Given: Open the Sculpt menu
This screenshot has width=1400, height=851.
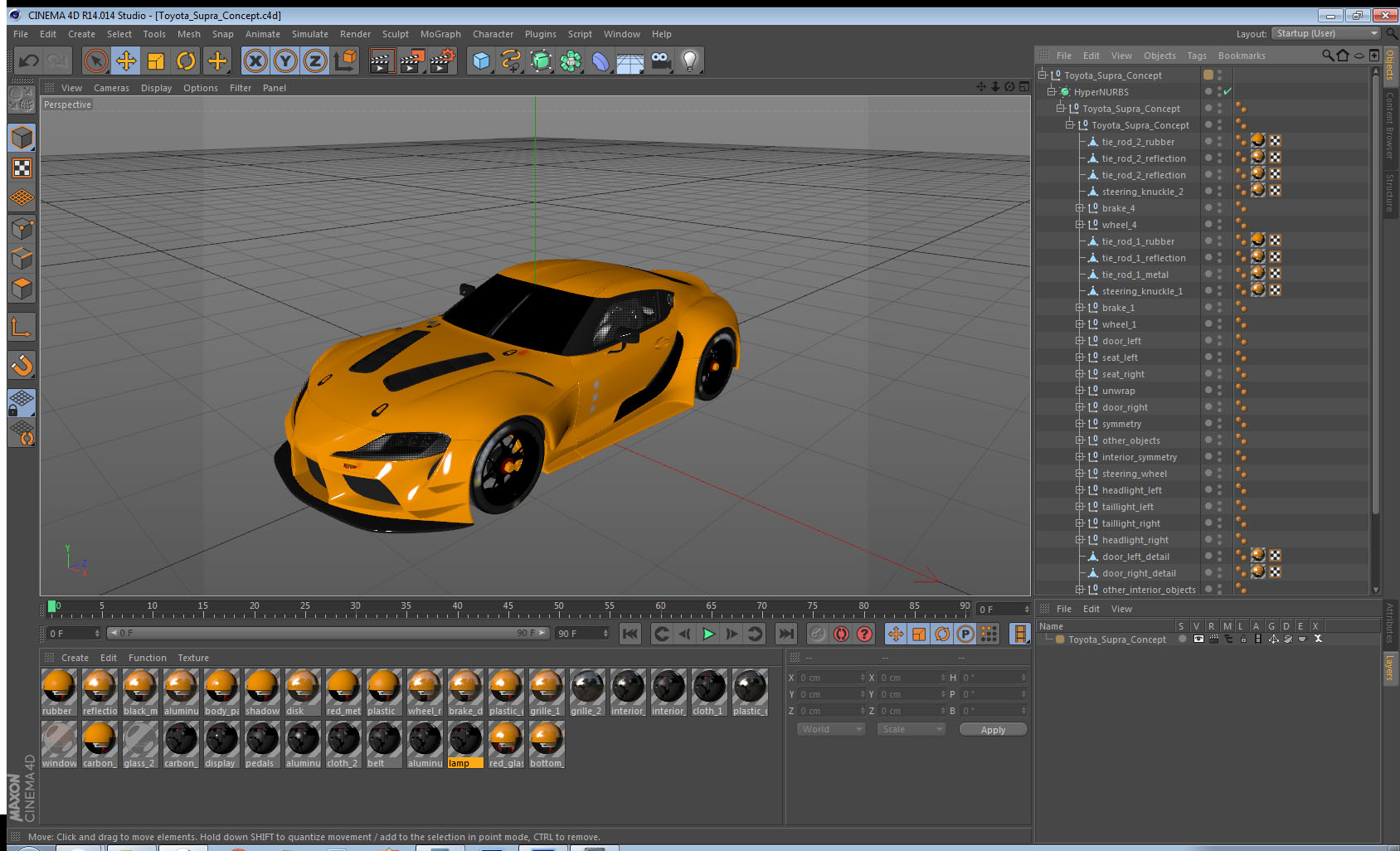Looking at the screenshot, I should (x=396, y=34).
